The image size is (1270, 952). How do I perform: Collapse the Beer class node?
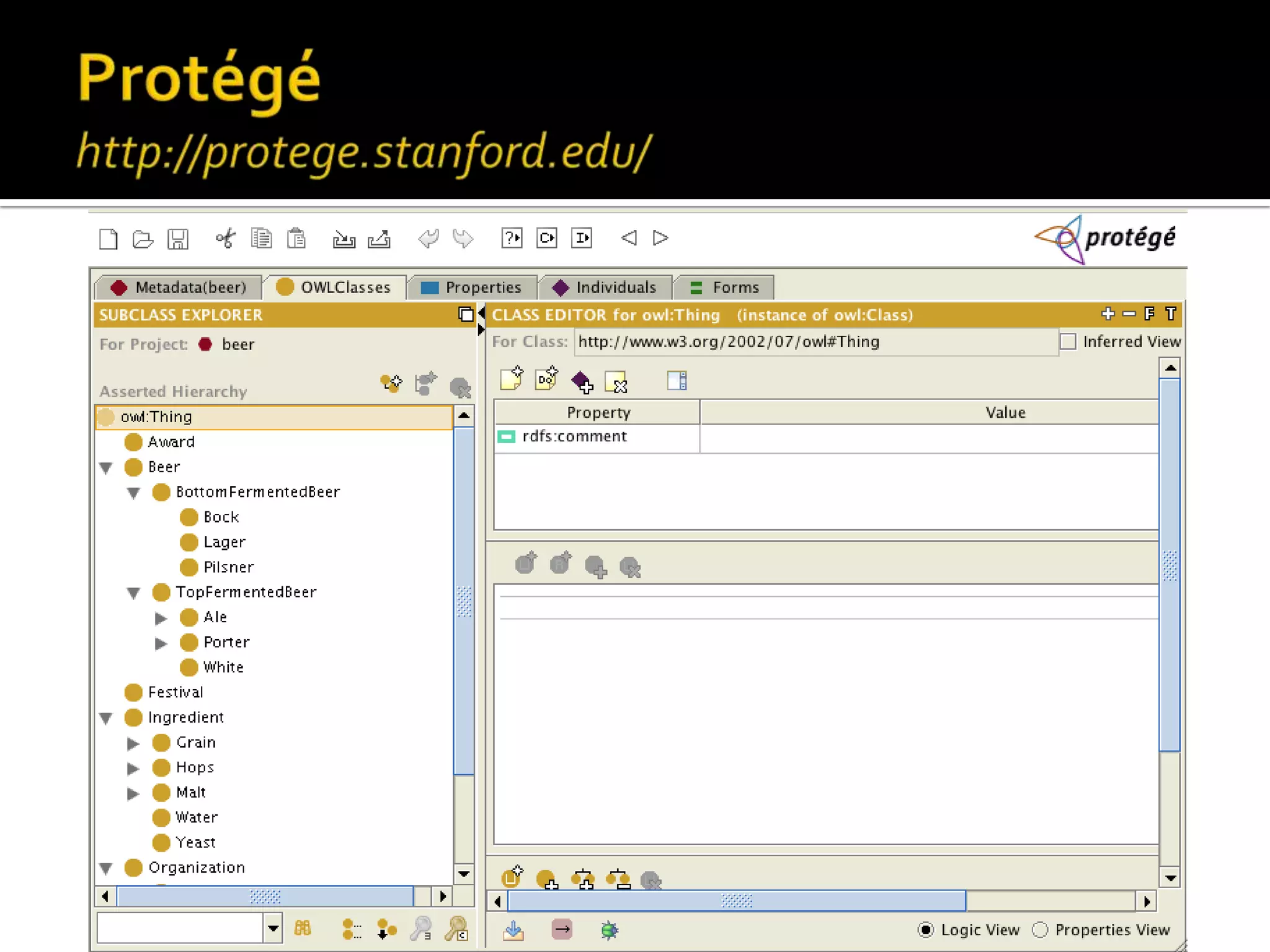coord(106,468)
